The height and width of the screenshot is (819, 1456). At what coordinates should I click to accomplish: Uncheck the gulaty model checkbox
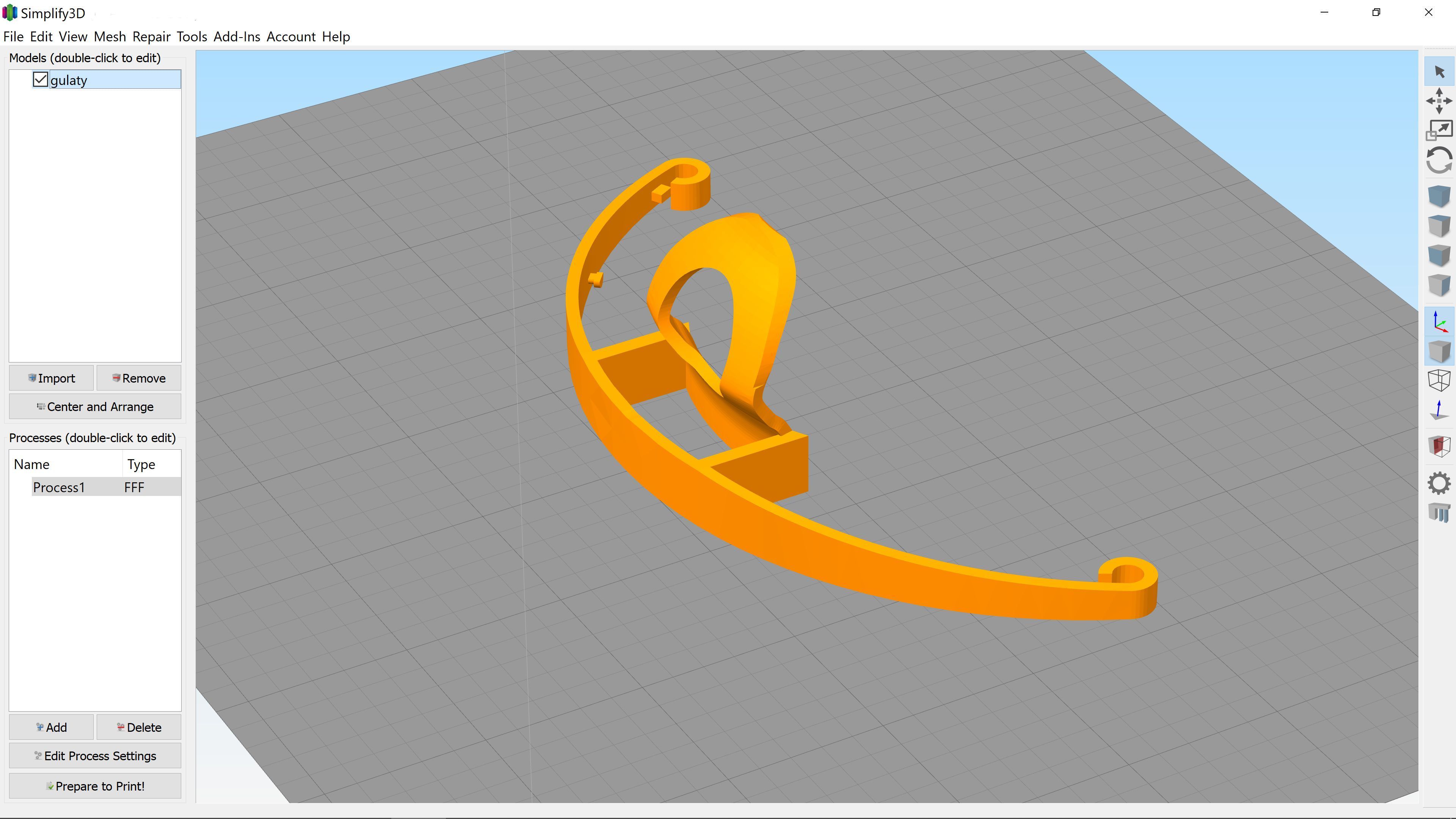[x=40, y=80]
